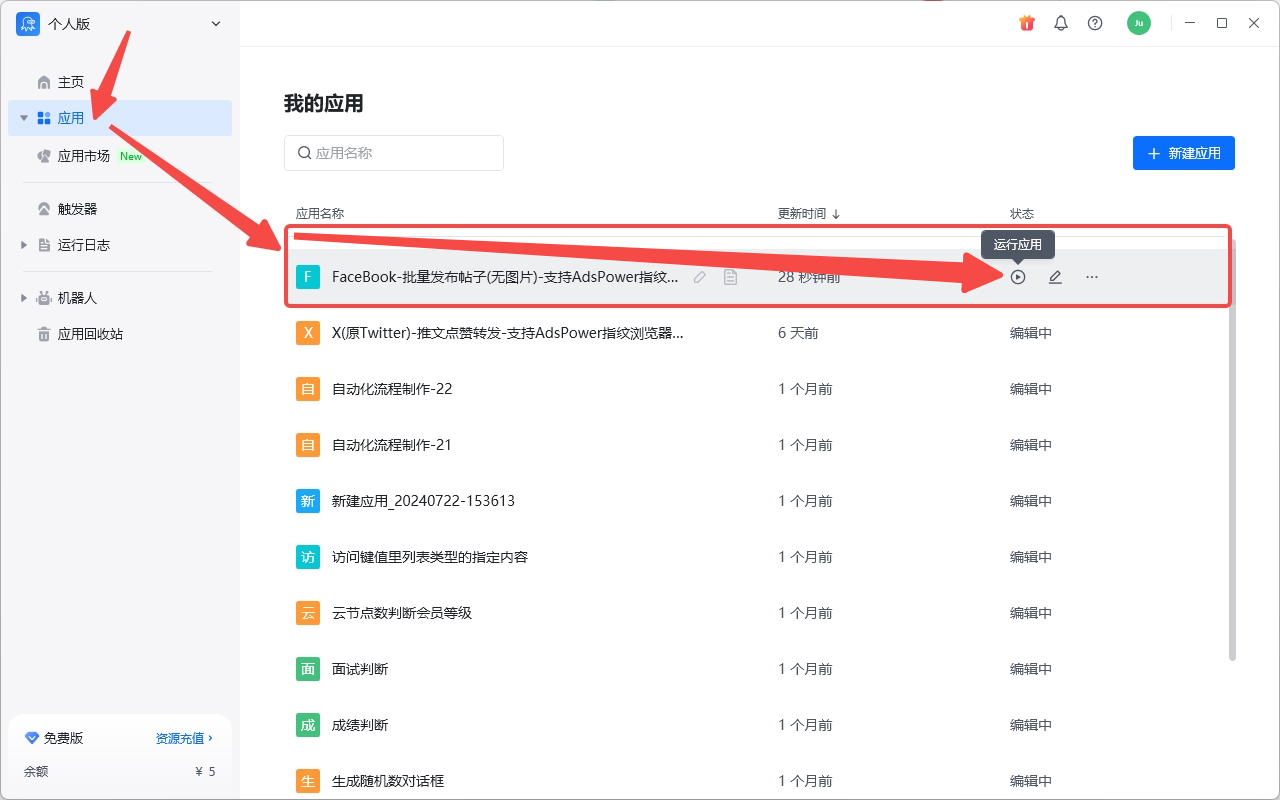This screenshot has height=800, width=1280.
Task: Sort by 更新时间 column arrow
Action: (836, 214)
